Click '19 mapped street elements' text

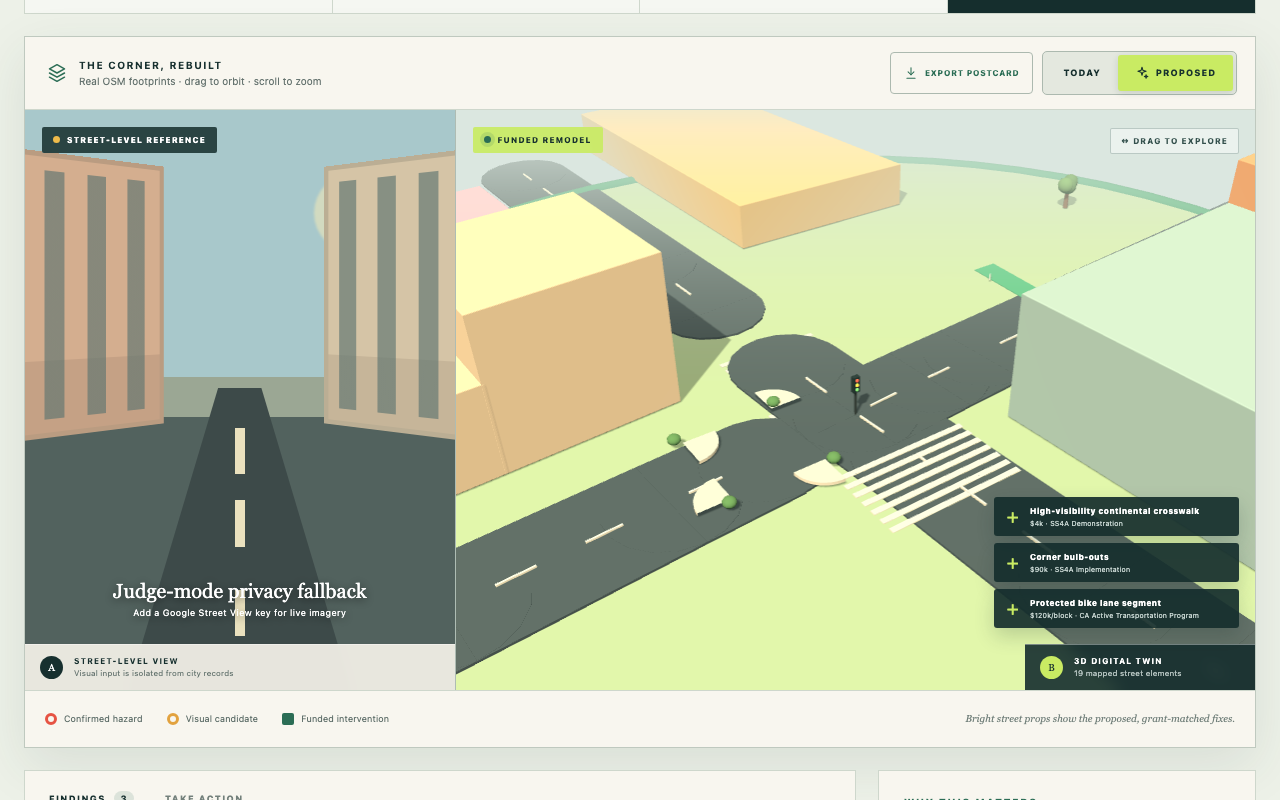[1127, 674]
